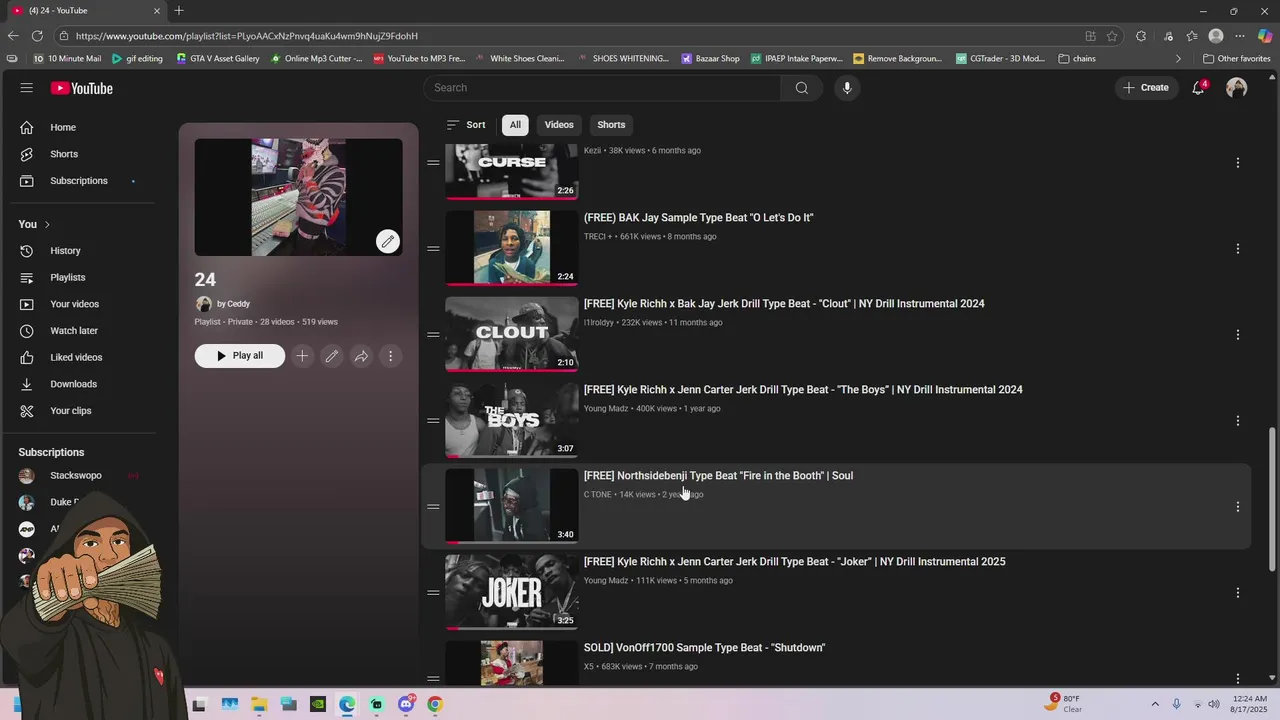Screen dimensions: 1280x720
Task: Show more bookmarks chevron
Action: coord(1178,59)
